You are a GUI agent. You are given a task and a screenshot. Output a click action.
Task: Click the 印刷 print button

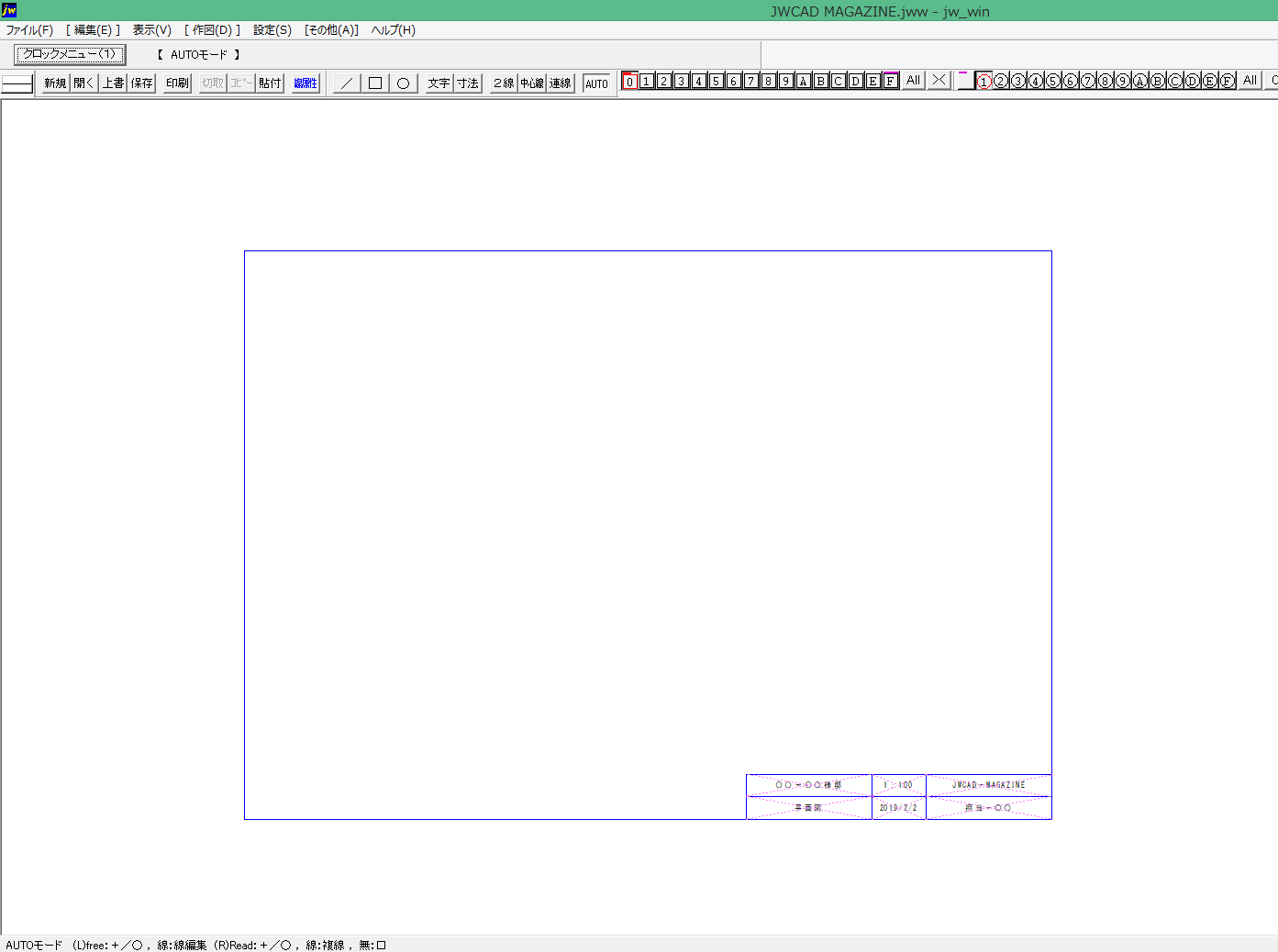(x=177, y=83)
